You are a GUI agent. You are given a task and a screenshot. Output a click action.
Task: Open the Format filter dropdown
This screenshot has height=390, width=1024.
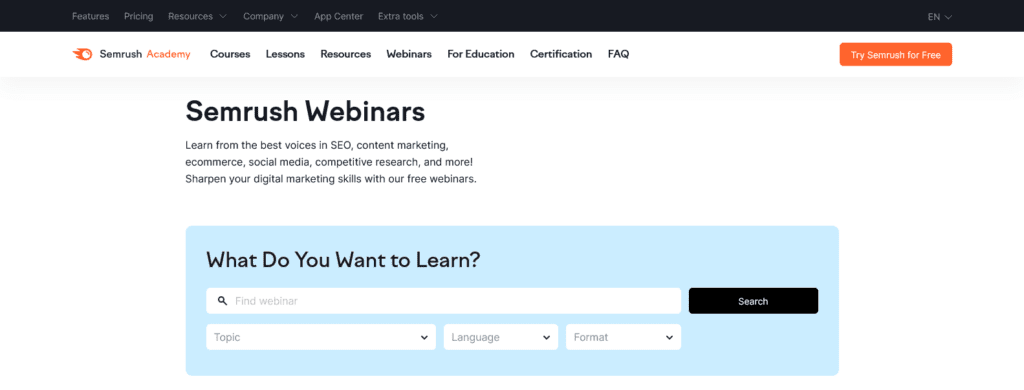[623, 337]
